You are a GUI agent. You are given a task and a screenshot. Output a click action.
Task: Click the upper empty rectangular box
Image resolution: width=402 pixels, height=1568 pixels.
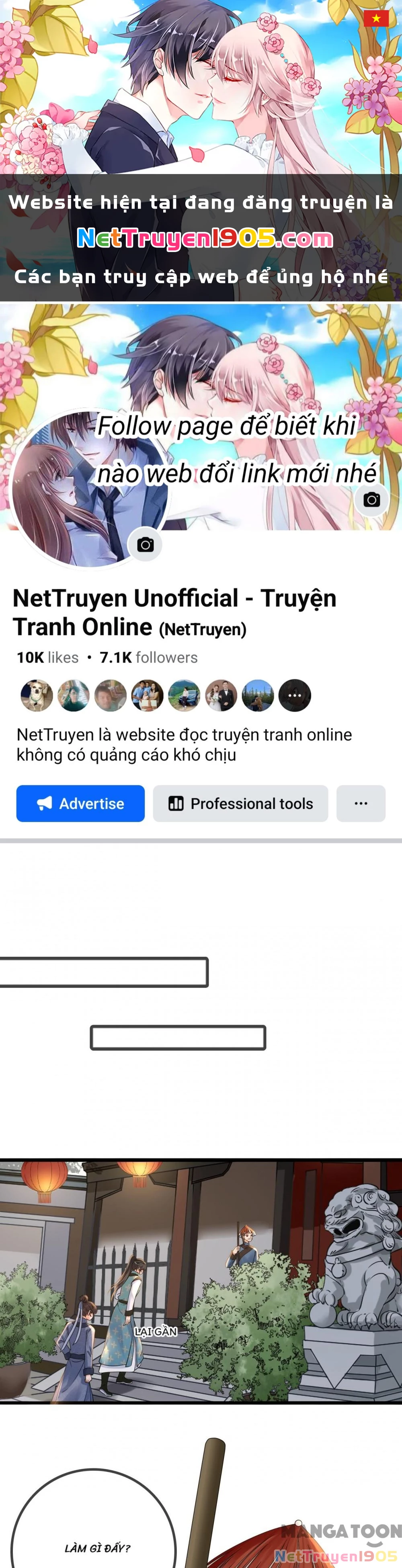(104, 972)
